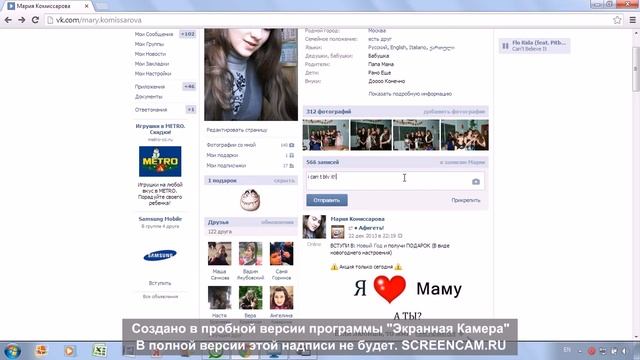Open friend Настя's avatar
The width and height of the screenshot is (640, 360).
pyautogui.click(x=220, y=298)
